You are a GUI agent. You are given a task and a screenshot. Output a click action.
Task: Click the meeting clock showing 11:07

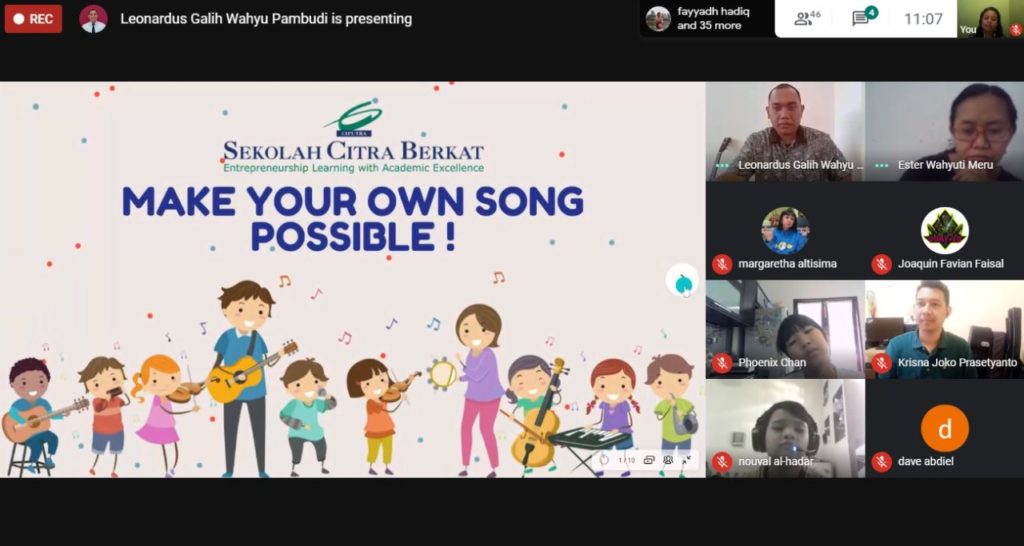click(x=923, y=19)
